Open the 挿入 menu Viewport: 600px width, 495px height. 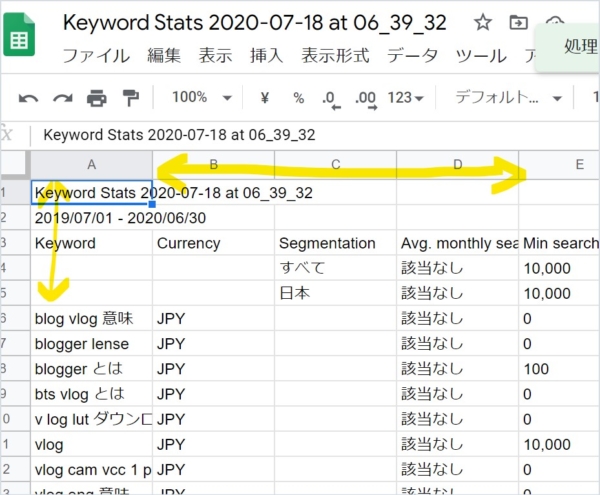pyautogui.click(x=266, y=56)
